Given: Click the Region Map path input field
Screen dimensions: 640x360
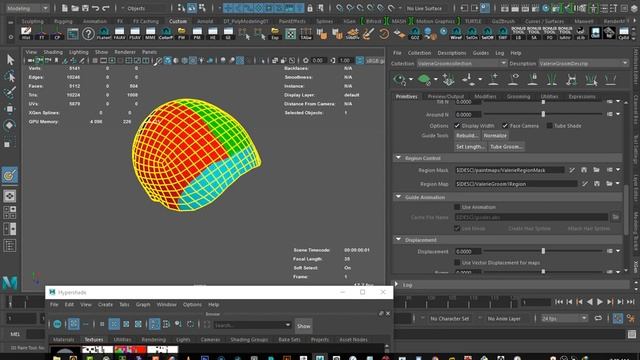Looking at the screenshot, I should 516,184.
